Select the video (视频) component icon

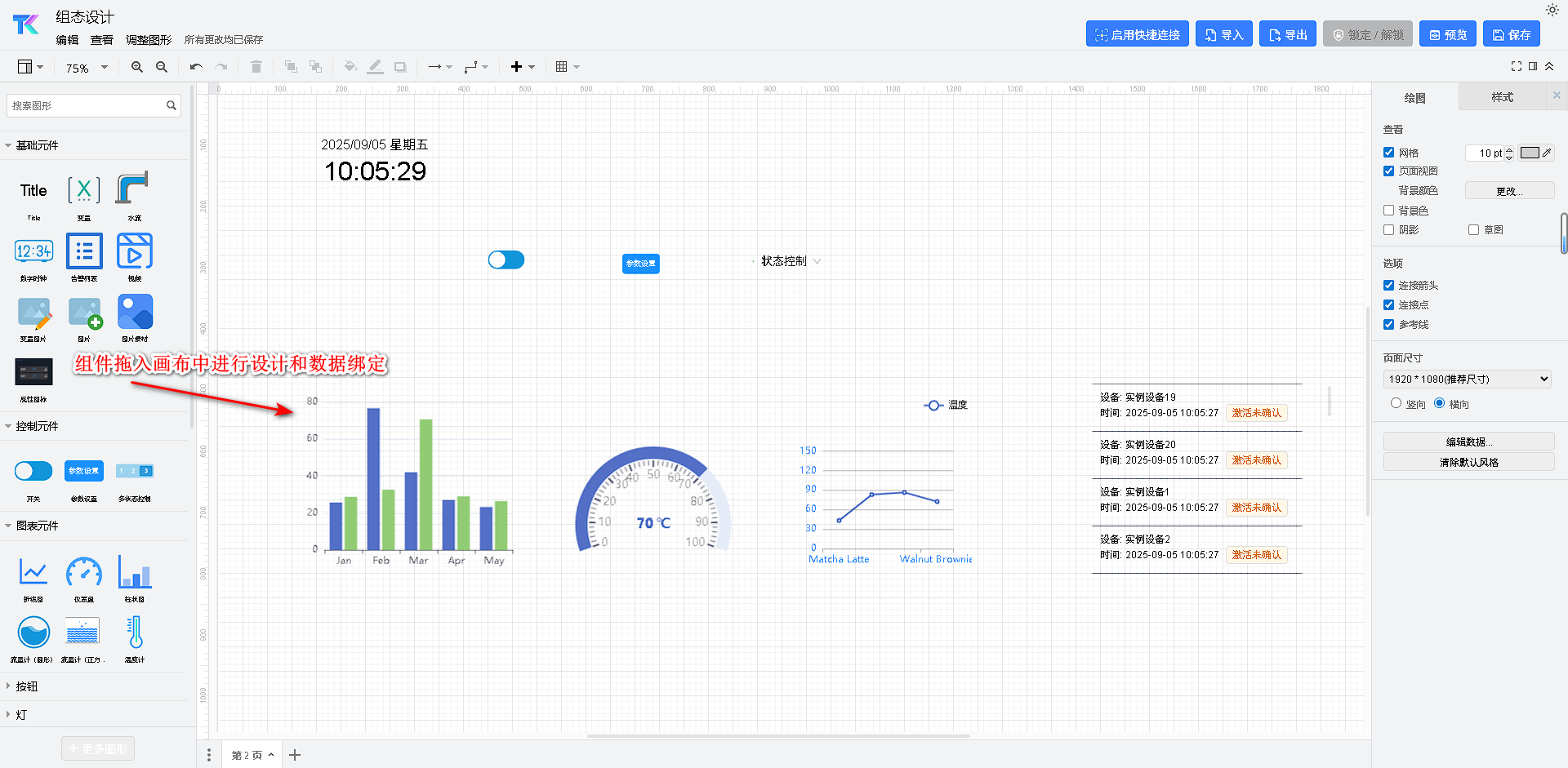pos(135,251)
